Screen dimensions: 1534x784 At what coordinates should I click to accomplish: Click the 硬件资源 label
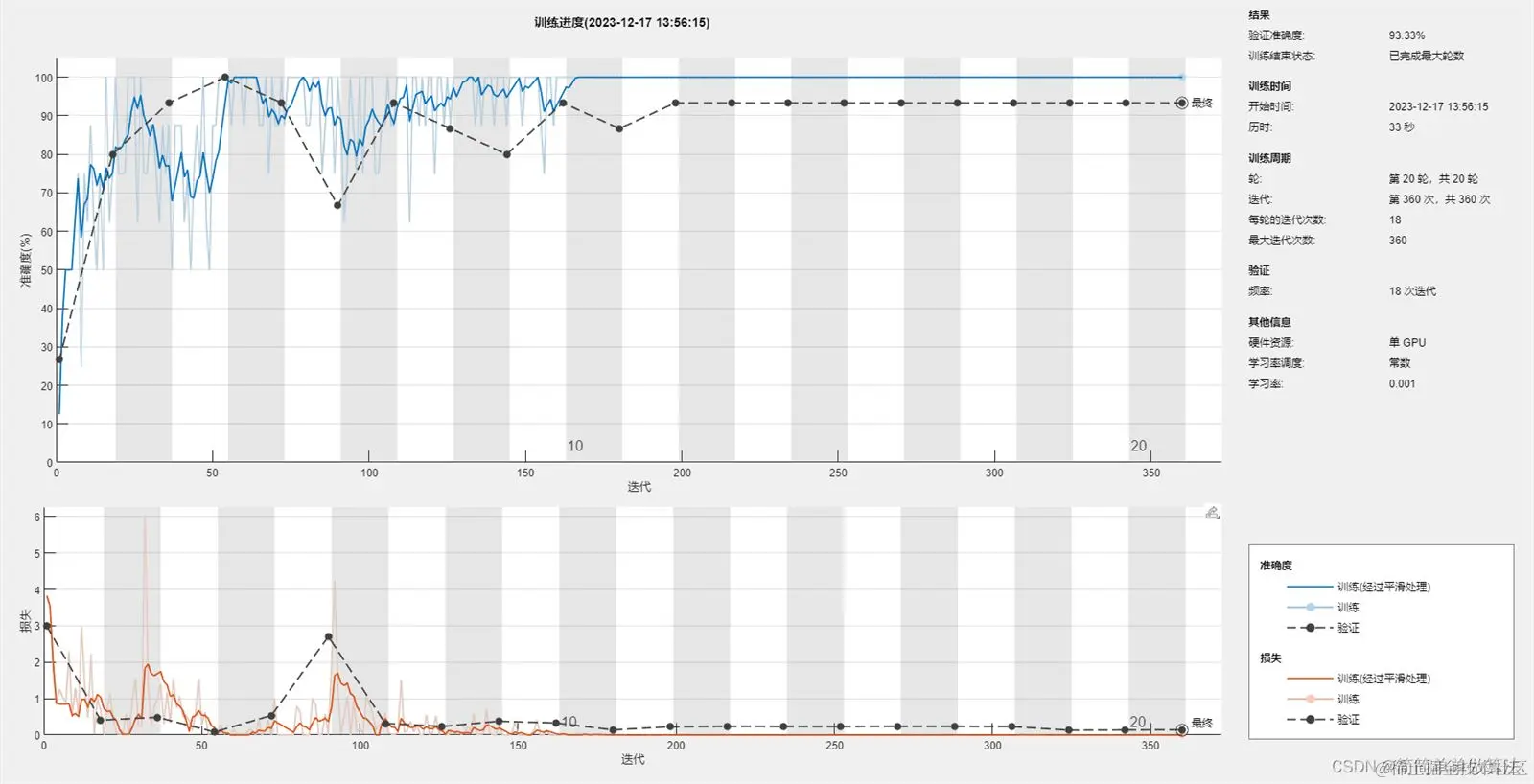click(x=1270, y=342)
